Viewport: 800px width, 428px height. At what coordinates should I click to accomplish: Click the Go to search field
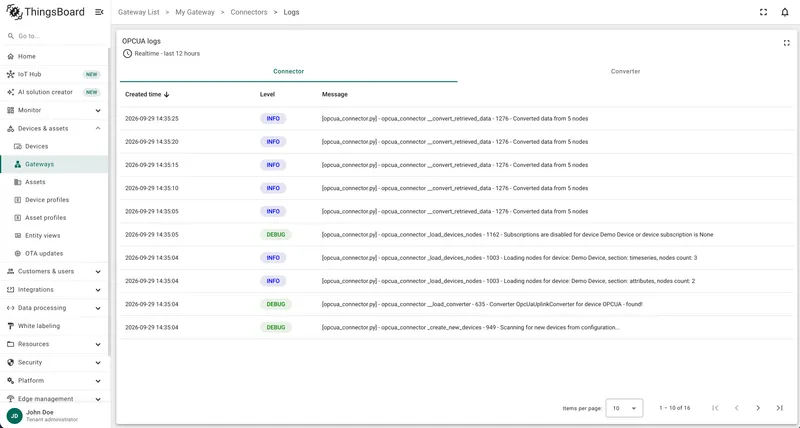pos(54,36)
